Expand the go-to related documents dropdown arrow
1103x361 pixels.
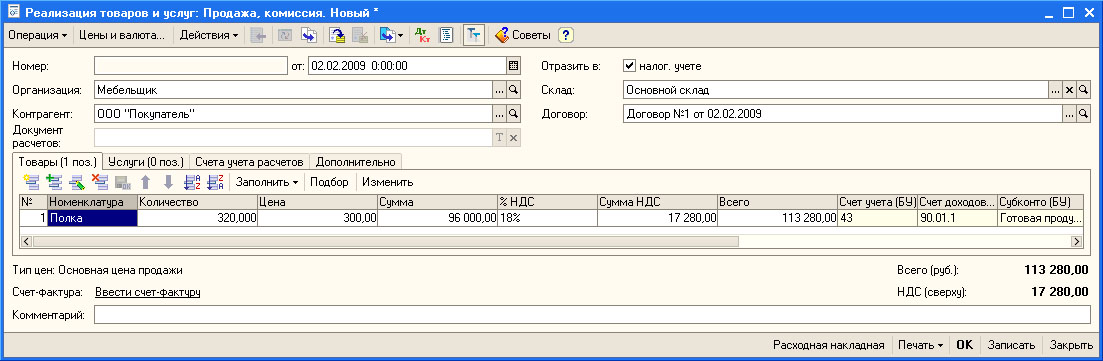tap(401, 34)
